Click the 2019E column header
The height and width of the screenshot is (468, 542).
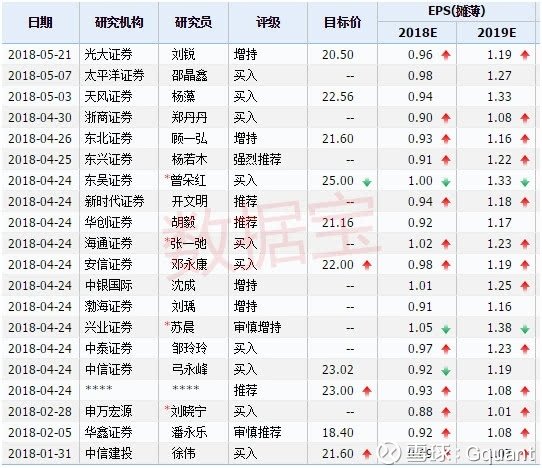tap(496, 33)
